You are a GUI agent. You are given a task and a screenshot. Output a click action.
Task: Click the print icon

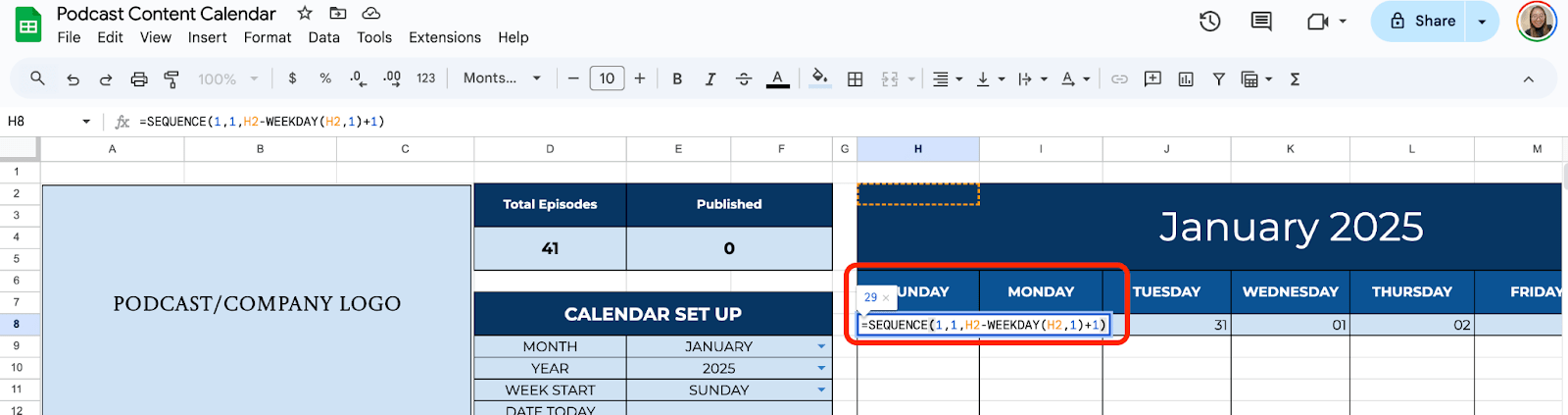139,78
